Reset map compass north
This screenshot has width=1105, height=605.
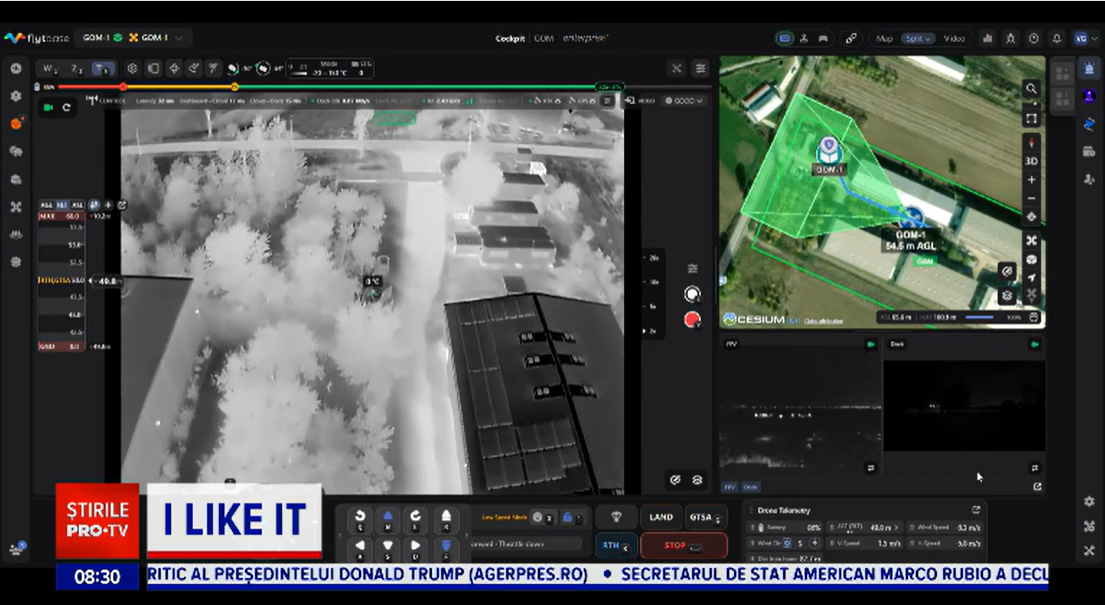tap(1031, 143)
